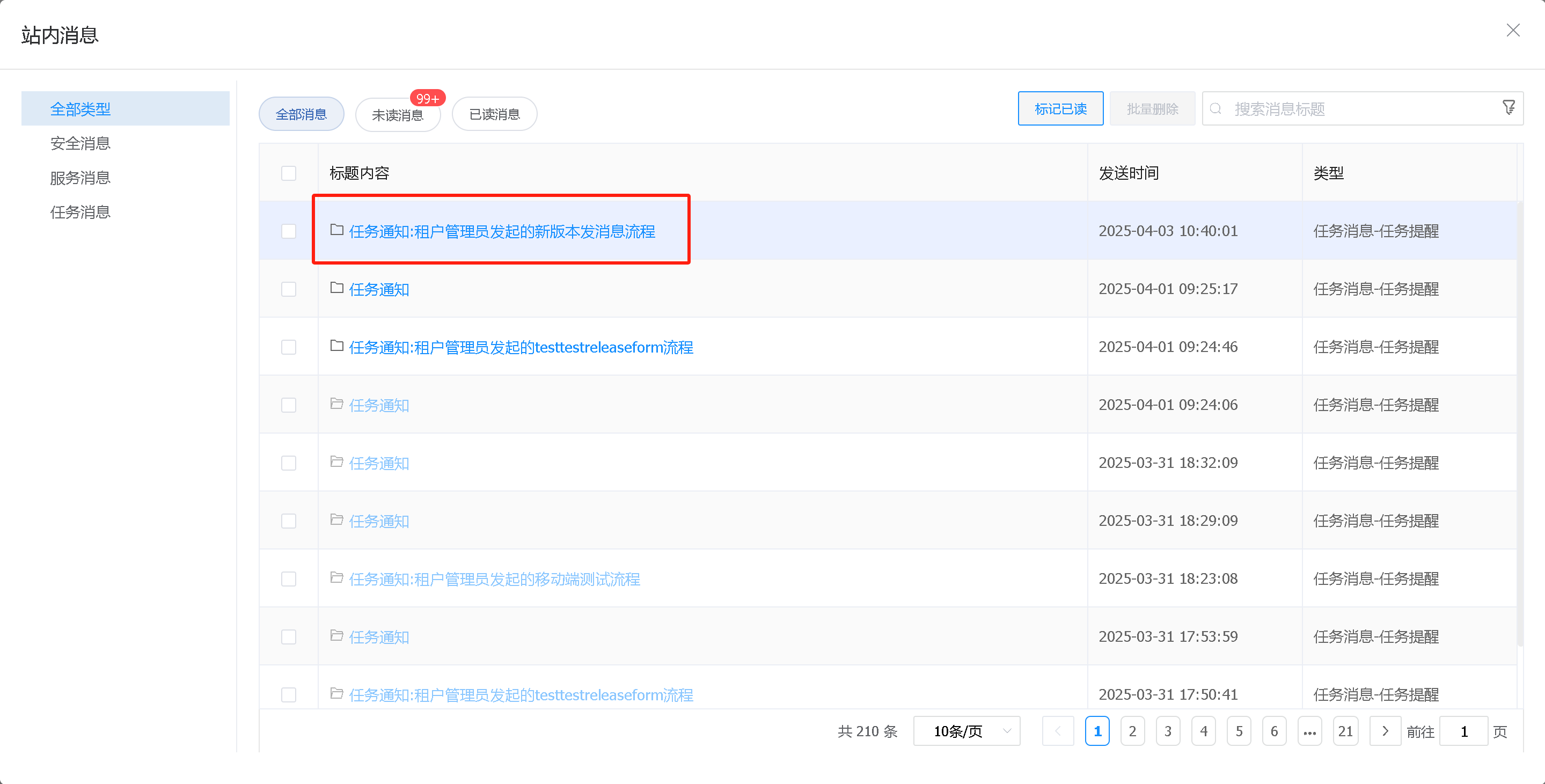The width and height of the screenshot is (1545, 784).
Task: Click previous page arrow
Action: pos(1057,731)
